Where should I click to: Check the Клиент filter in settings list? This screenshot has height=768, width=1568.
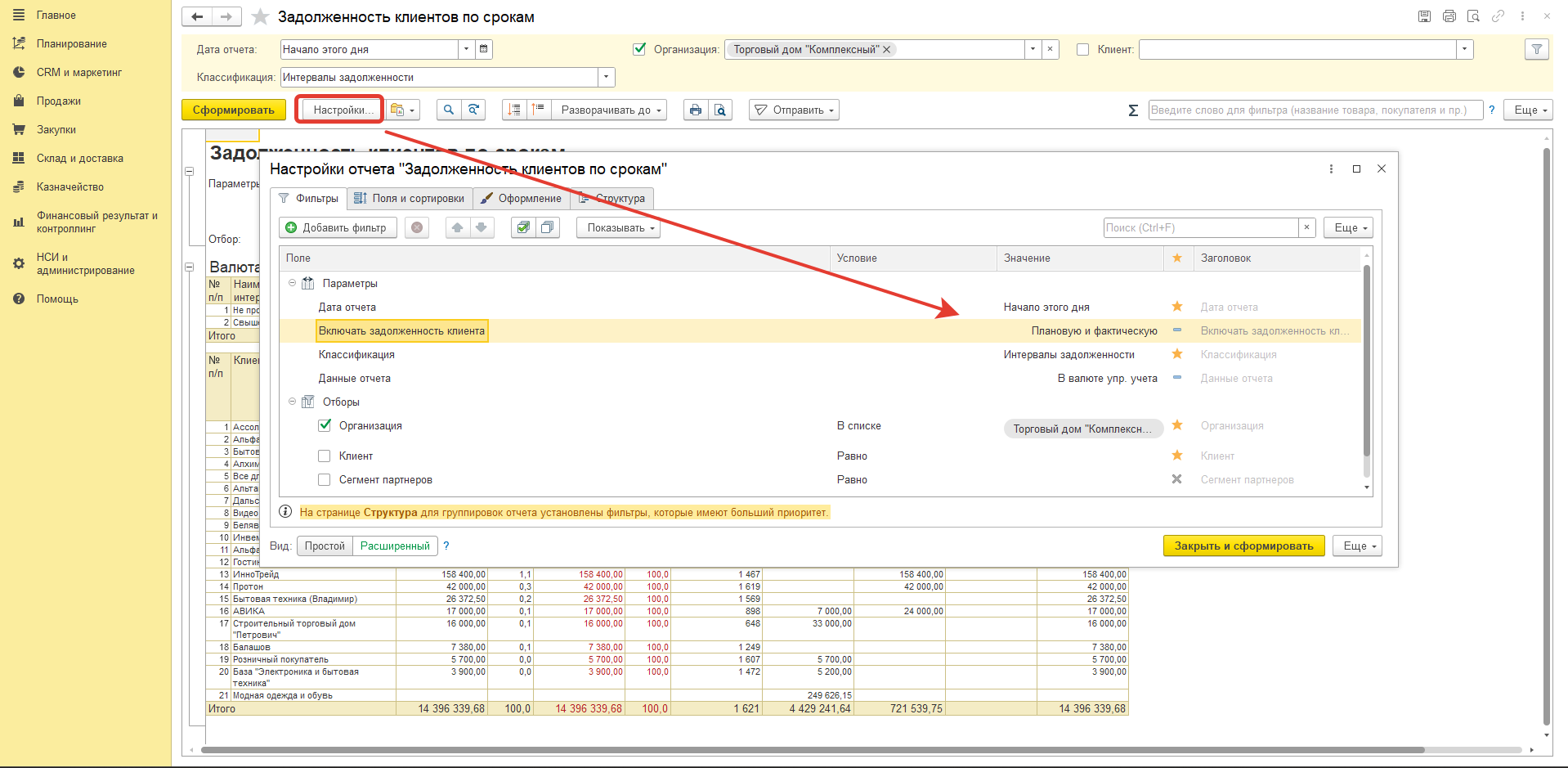325,456
